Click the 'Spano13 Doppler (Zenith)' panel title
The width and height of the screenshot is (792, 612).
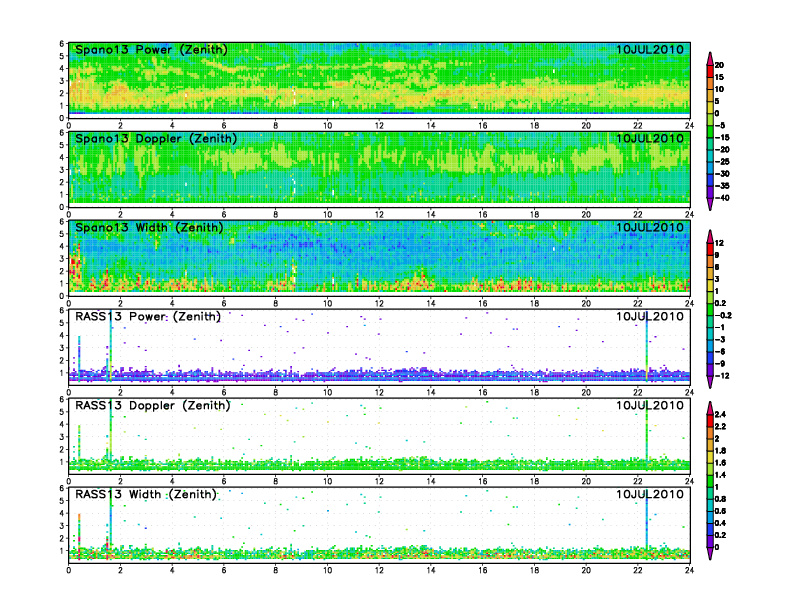coord(156,138)
